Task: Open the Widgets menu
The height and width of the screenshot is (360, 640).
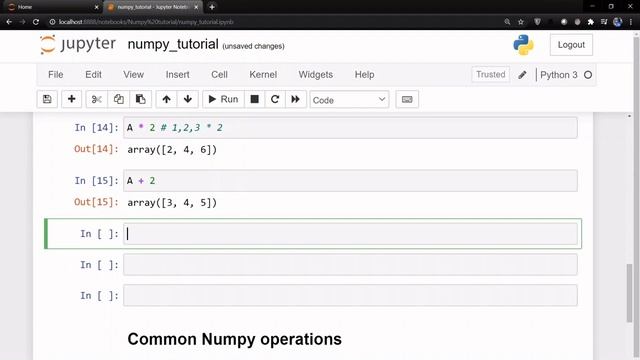Action: (316, 75)
